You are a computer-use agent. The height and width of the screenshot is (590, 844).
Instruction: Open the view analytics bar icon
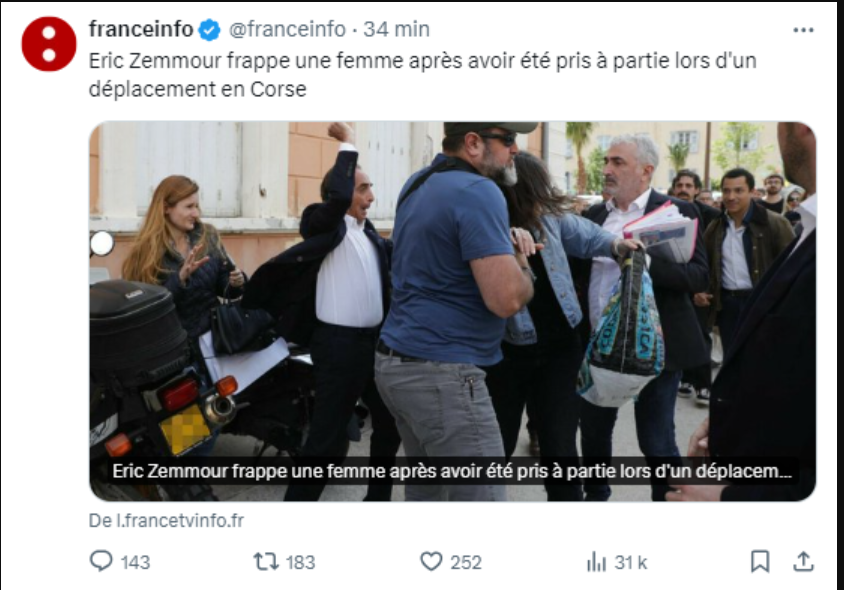[x=596, y=561]
